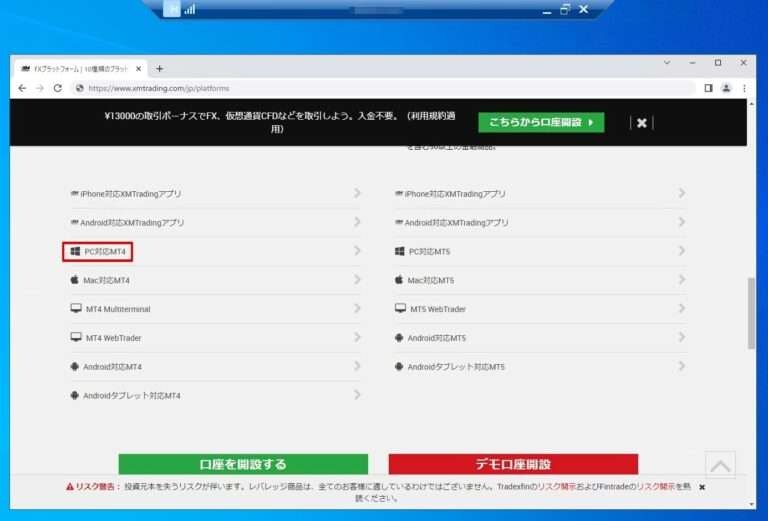Reload the page

pos(58,88)
